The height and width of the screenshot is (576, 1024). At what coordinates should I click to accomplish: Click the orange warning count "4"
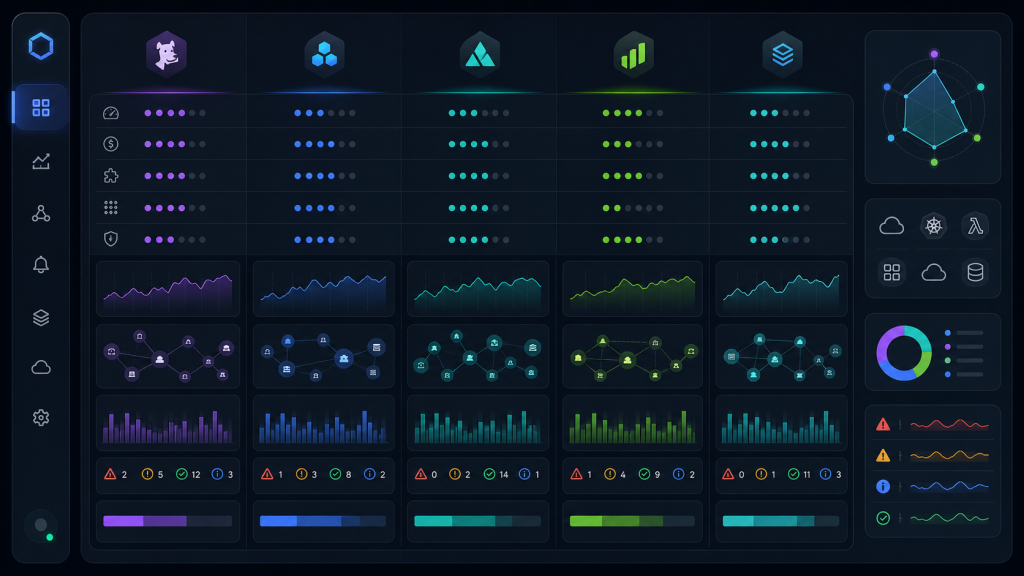point(623,475)
